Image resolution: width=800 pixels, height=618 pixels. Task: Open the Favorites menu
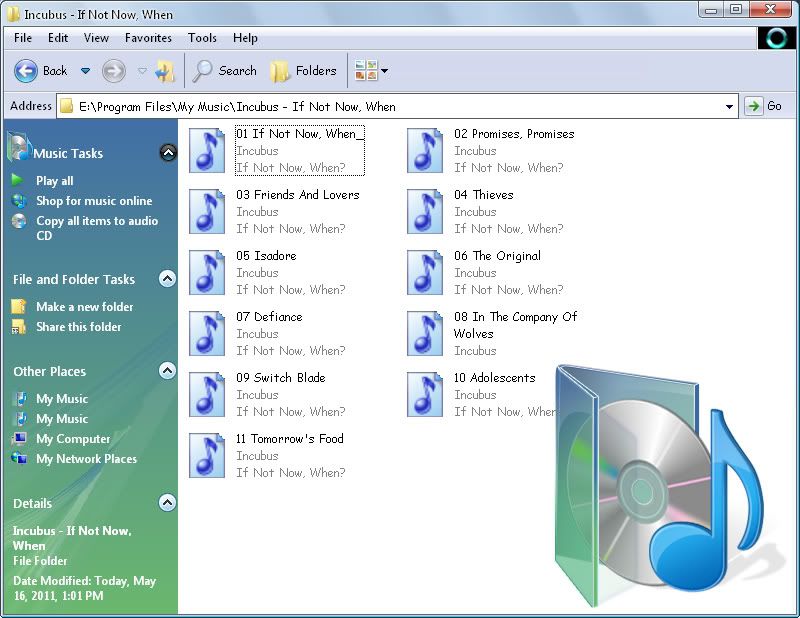[x=148, y=38]
